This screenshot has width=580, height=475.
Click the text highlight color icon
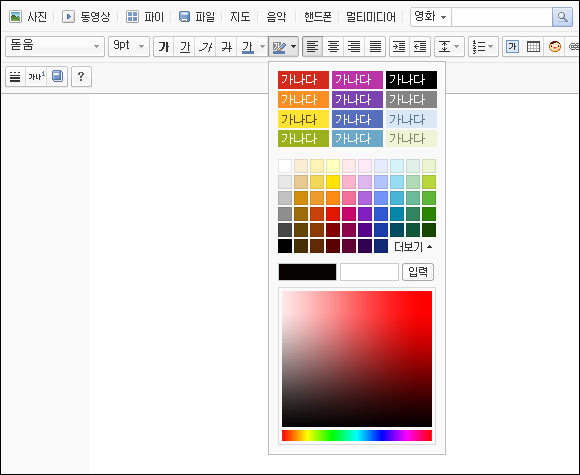point(279,47)
